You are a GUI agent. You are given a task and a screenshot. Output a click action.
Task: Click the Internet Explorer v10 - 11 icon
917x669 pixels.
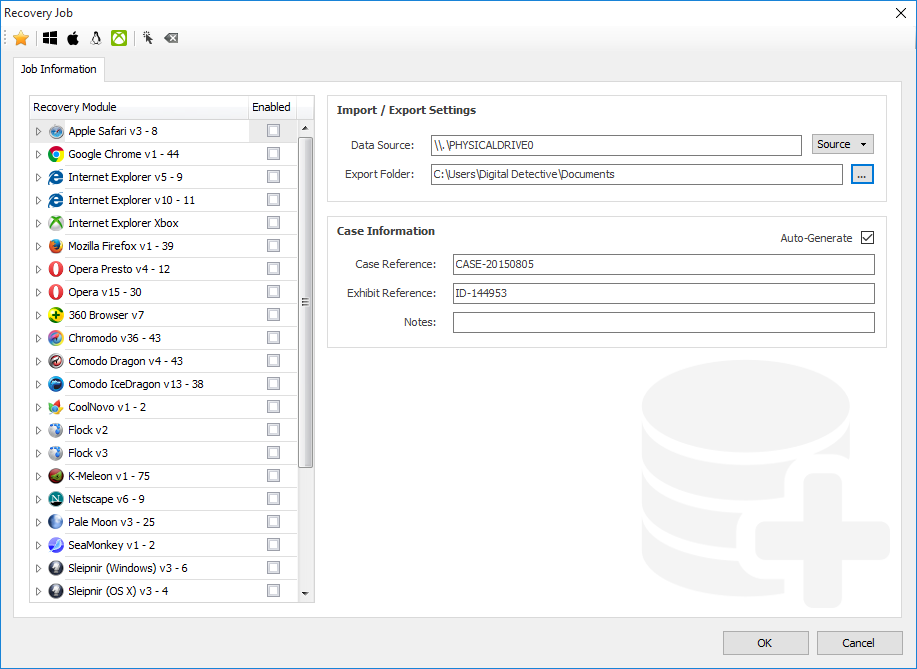click(x=56, y=200)
